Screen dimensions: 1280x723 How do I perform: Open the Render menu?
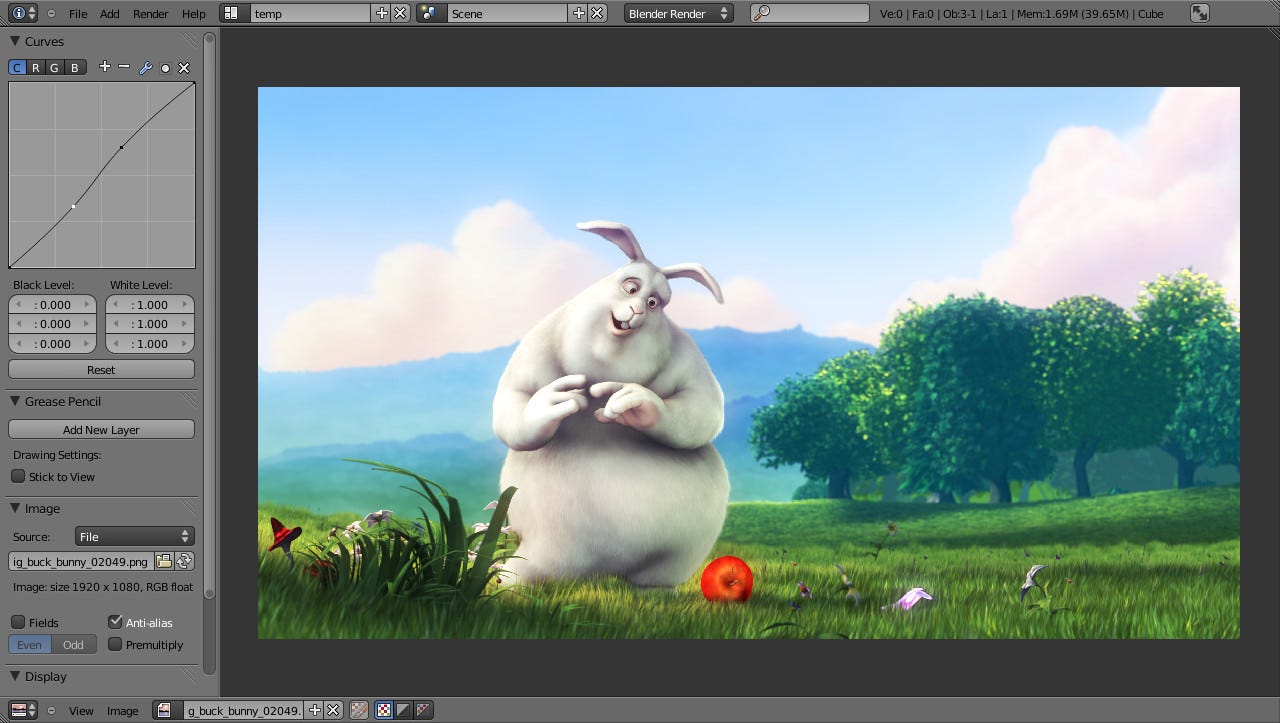tap(151, 13)
